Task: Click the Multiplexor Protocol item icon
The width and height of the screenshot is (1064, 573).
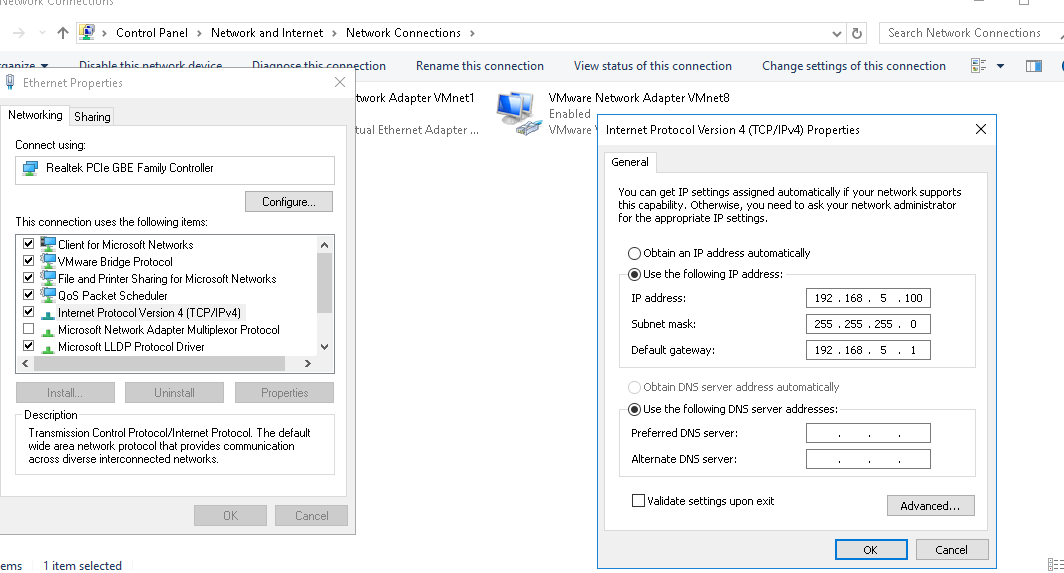Action: pos(48,331)
